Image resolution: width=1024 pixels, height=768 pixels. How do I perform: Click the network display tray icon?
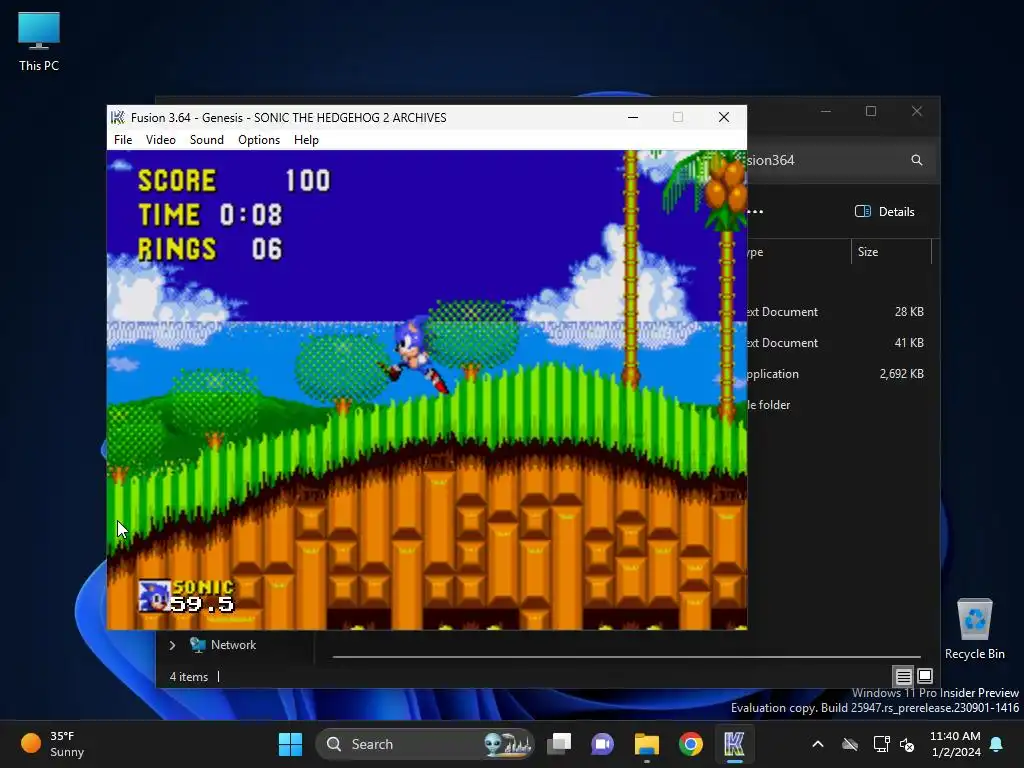click(x=881, y=744)
